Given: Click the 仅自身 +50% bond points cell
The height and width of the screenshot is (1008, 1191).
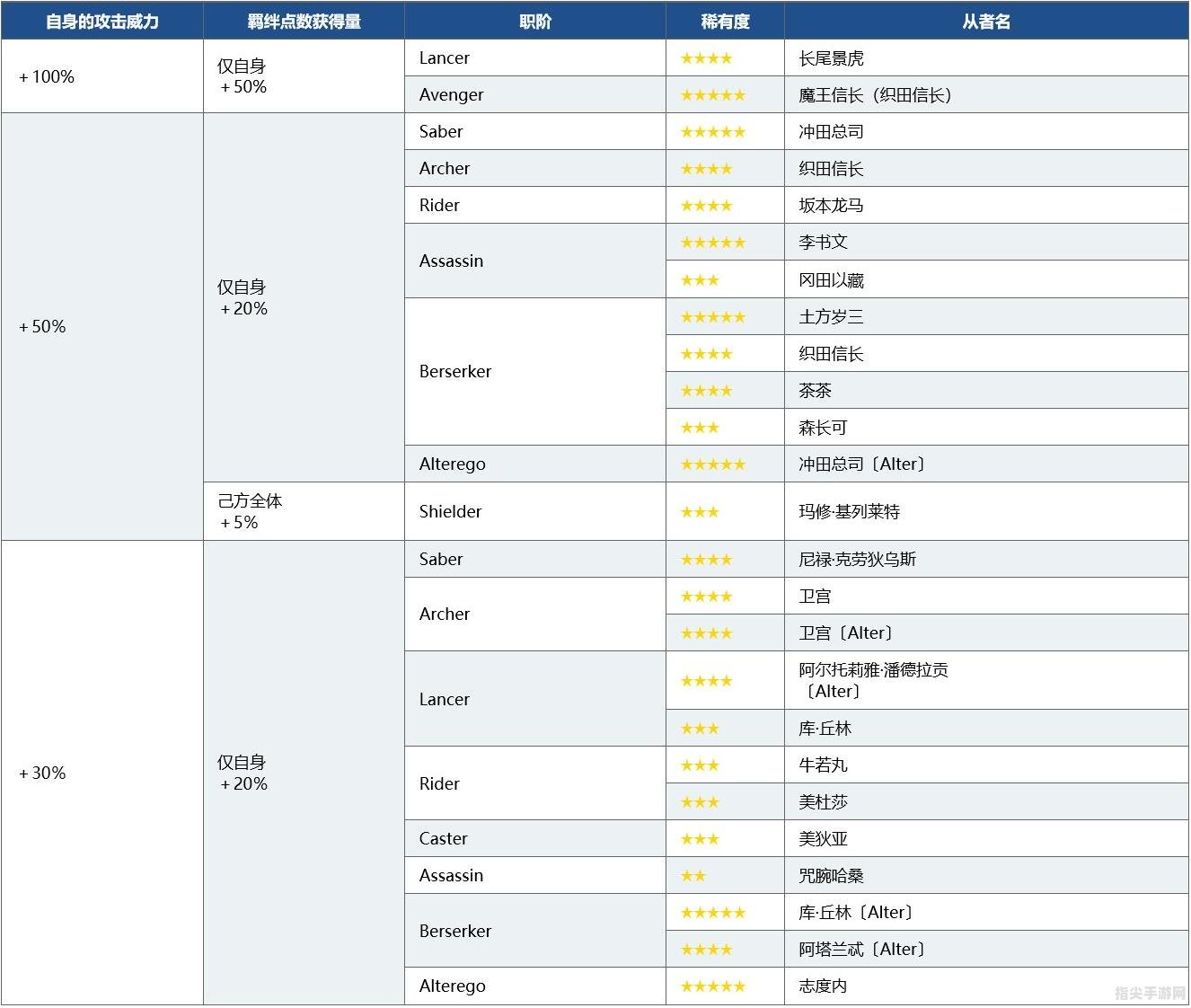Looking at the screenshot, I should [x=304, y=76].
